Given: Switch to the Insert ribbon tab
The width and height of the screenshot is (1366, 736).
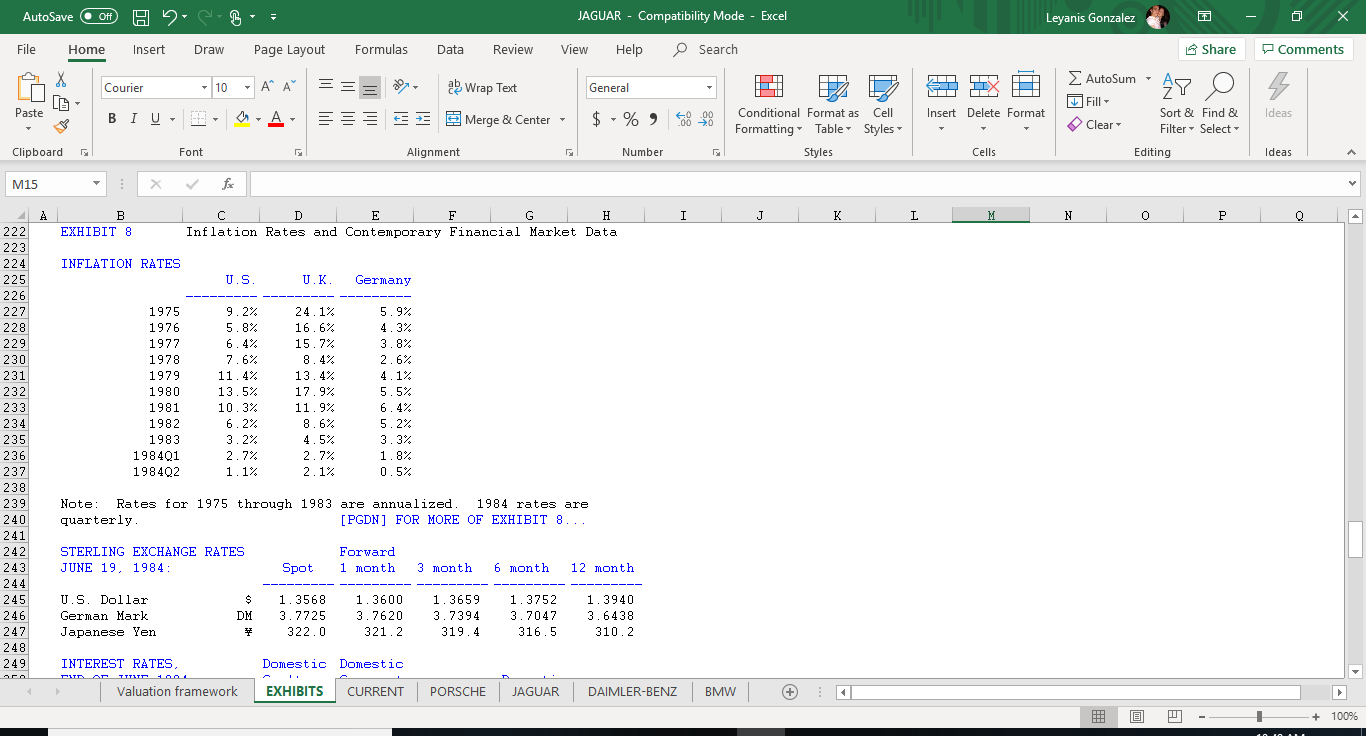Looking at the screenshot, I should [149, 49].
